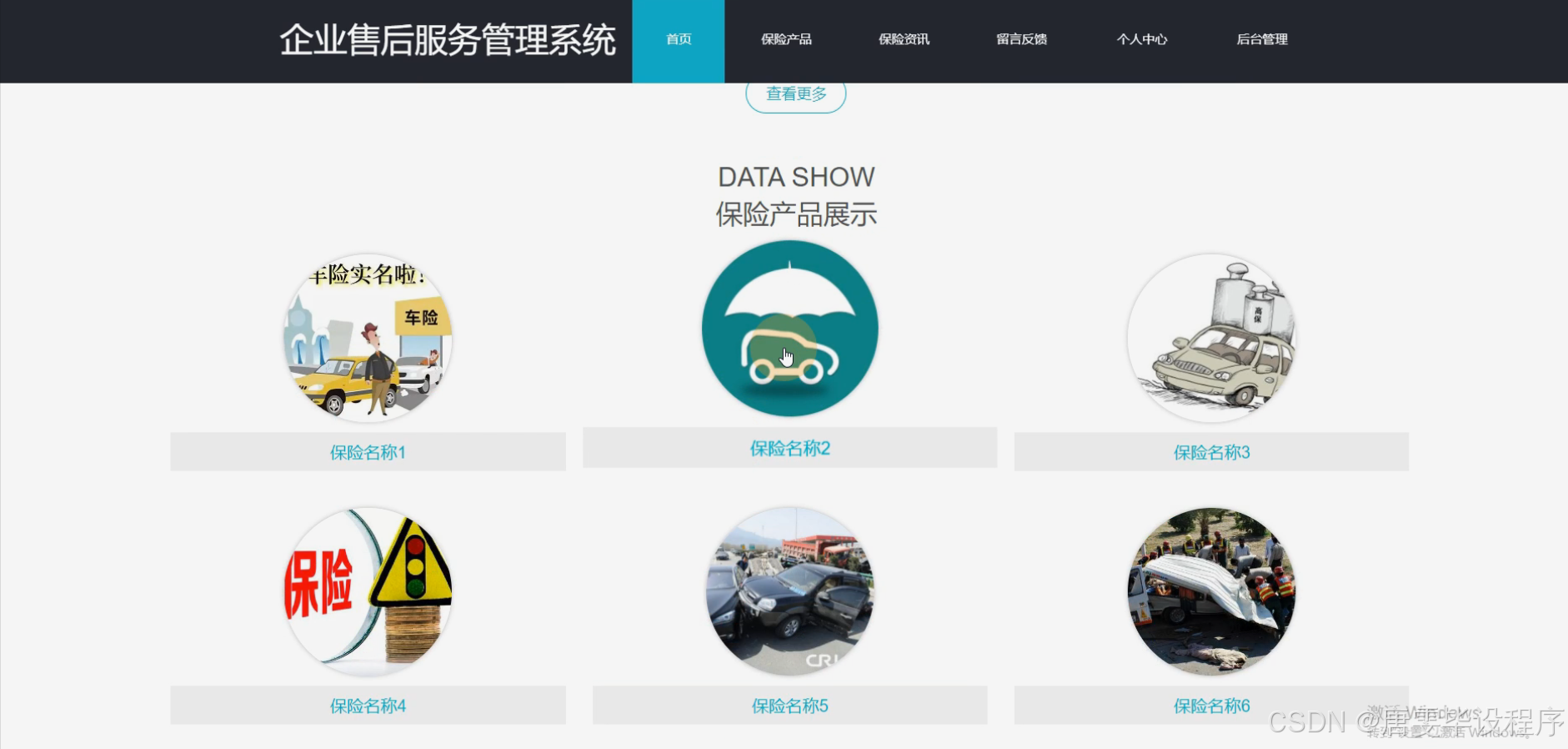Image resolution: width=1568 pixels, height=749 pixels.
Task: Click the 保险名称1 link
Action: click(x=368, y=452)
